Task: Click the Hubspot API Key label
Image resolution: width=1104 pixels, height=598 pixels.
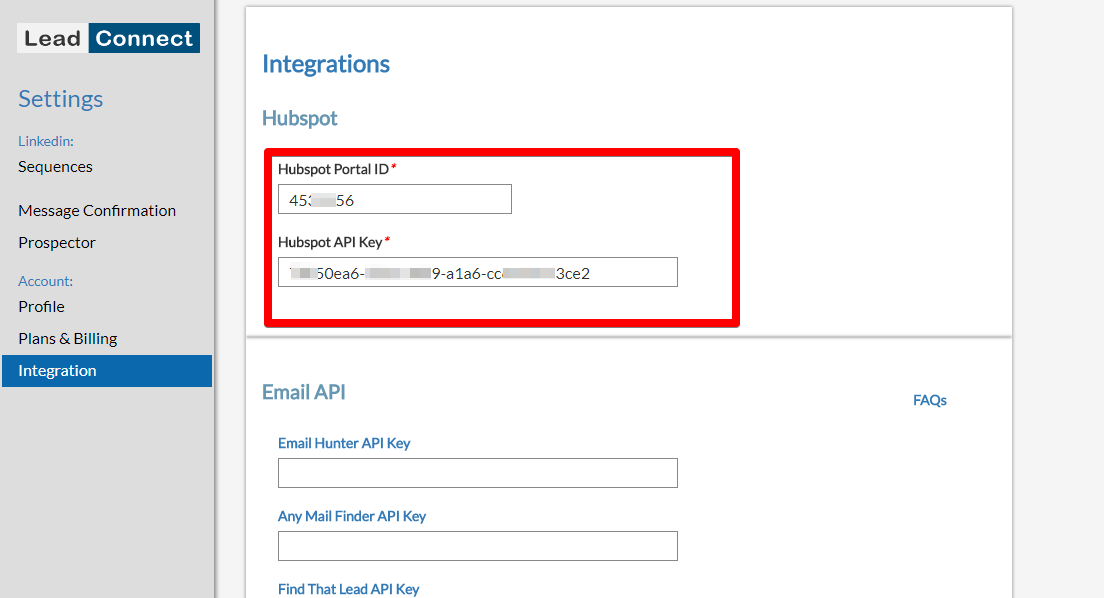Action: pos(330,242)
